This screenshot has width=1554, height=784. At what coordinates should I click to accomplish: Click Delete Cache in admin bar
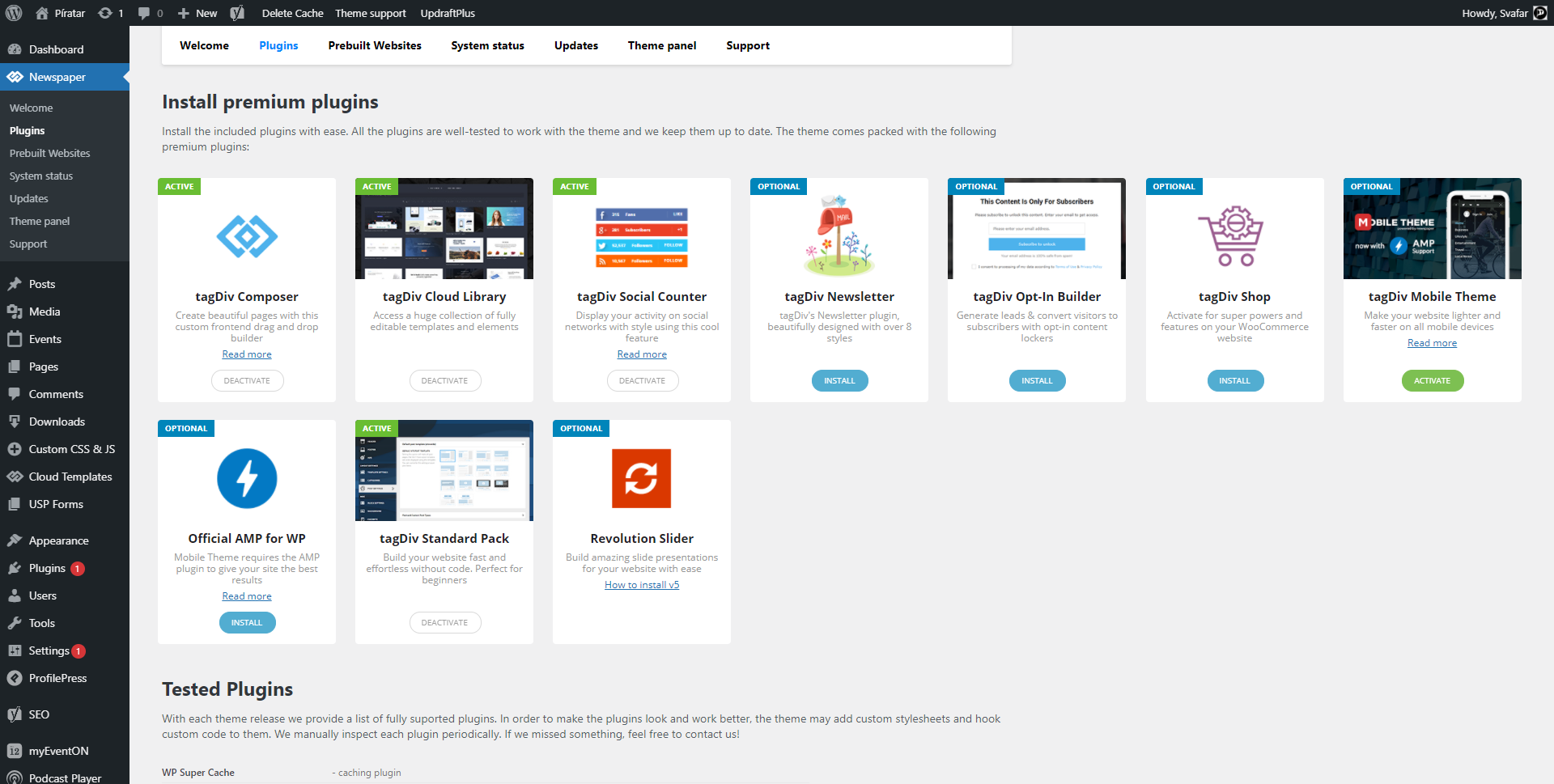292,13
